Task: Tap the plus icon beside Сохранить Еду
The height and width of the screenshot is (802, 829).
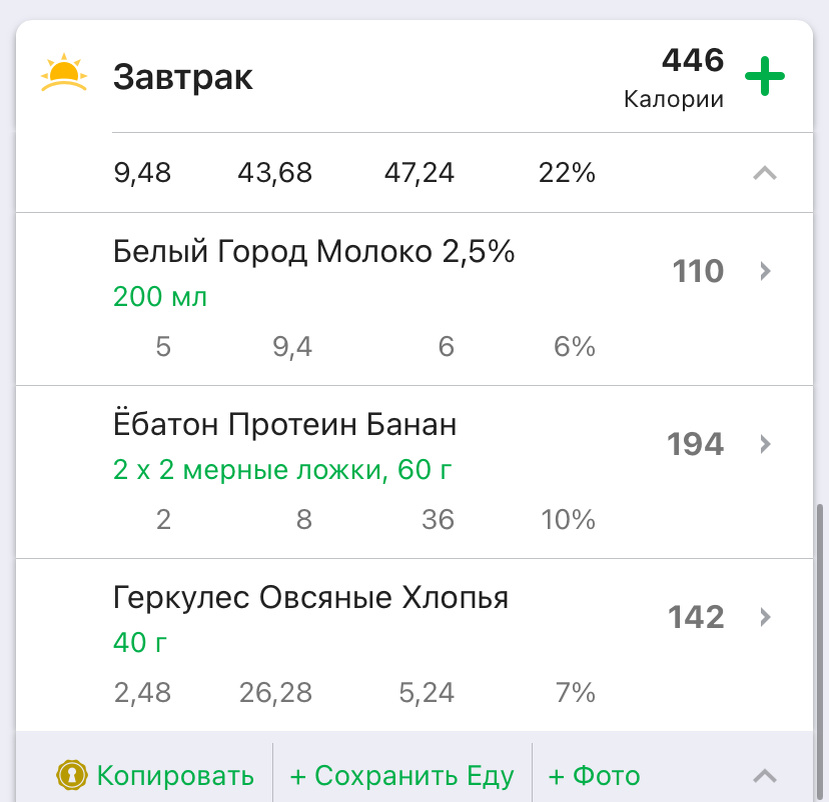Action: tap(299, 775)
